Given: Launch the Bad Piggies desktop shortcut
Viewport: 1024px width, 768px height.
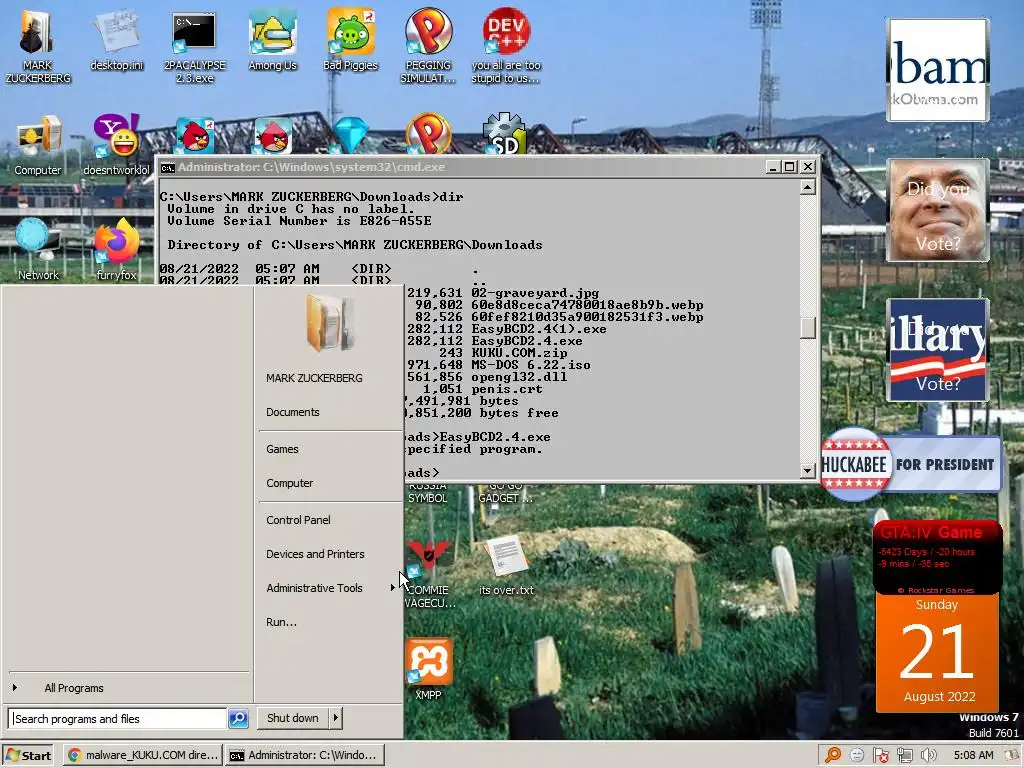Looking at the screenshot, I should click(x=351, y=40).
